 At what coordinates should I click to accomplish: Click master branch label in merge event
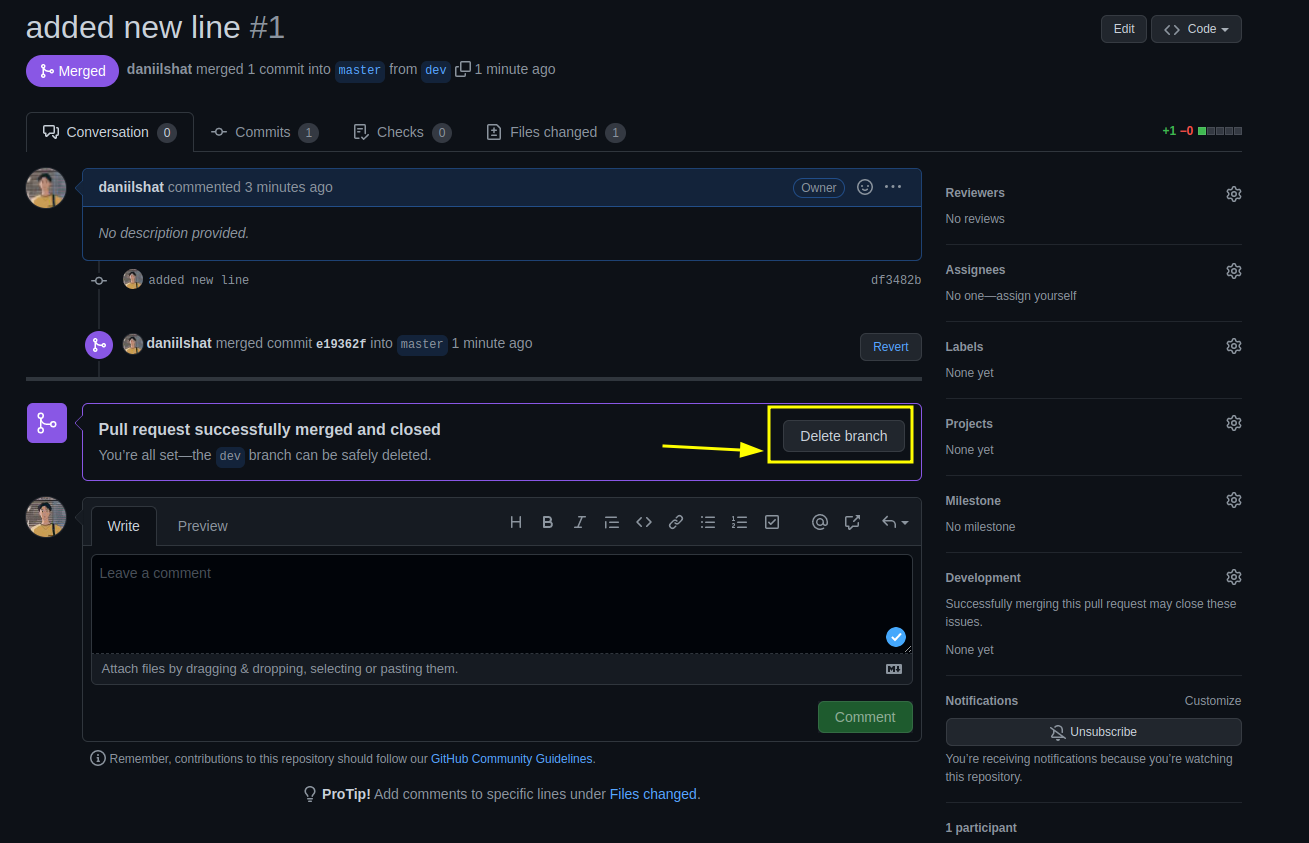(422, 344)
